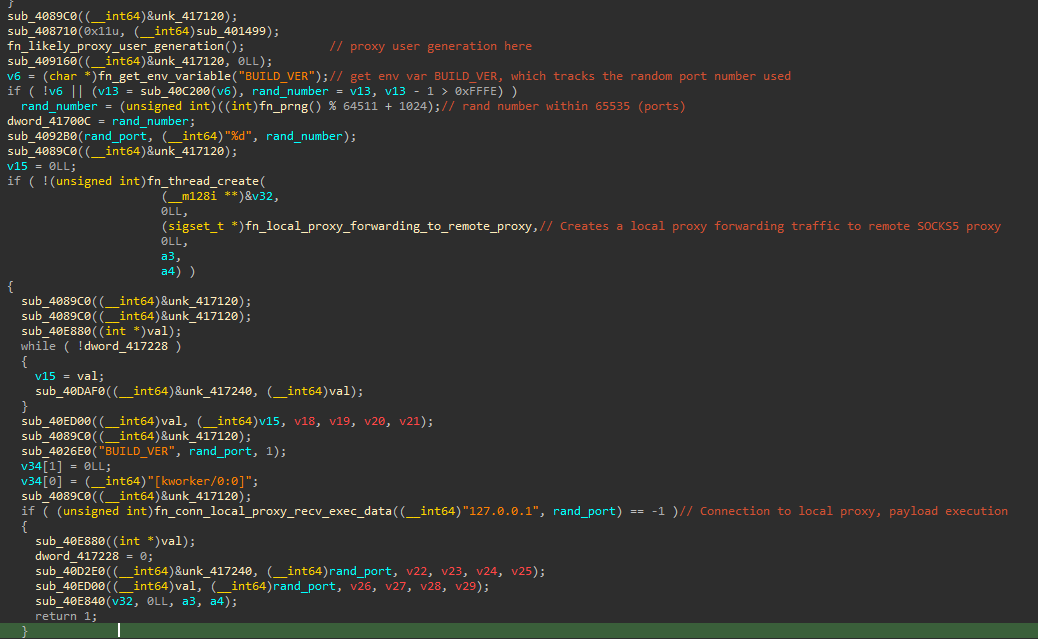Image resolution: width=1038 pixels, height=639 pixels.
Task: Click the v19 argument
Action: pyautogui.click(x=339, y=420)
